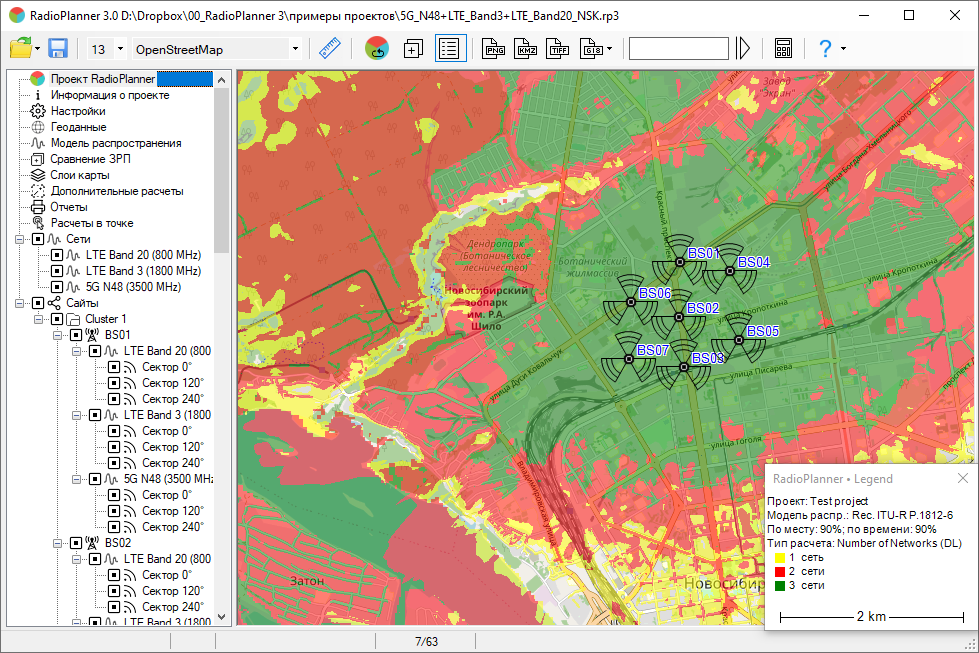This screenshot has height=653, width=979.
Task: Collapse the Сети tree node
Action: pyautogui.click(x=20, y=239)
